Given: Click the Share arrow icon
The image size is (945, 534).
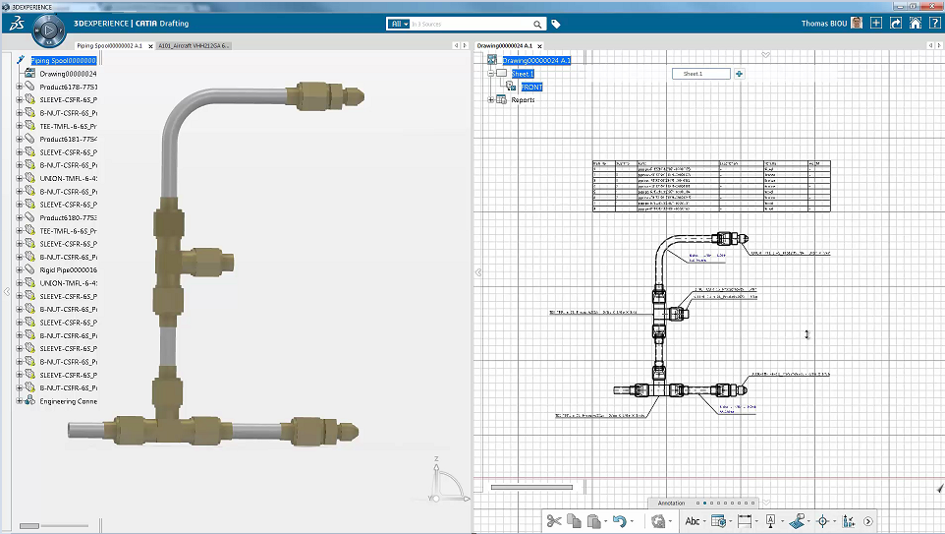Looking at the screenshot, I should [x=896, y=23].
